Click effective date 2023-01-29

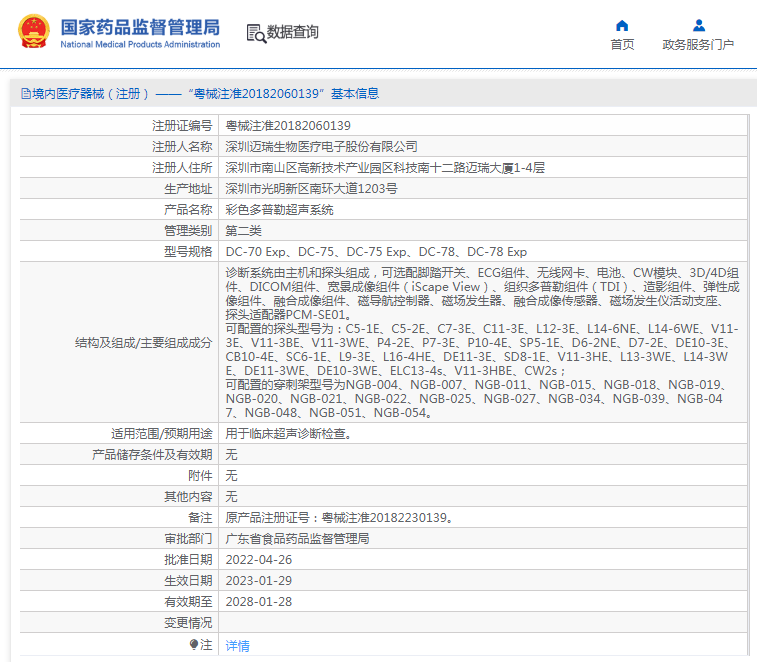tap(259, 580)
